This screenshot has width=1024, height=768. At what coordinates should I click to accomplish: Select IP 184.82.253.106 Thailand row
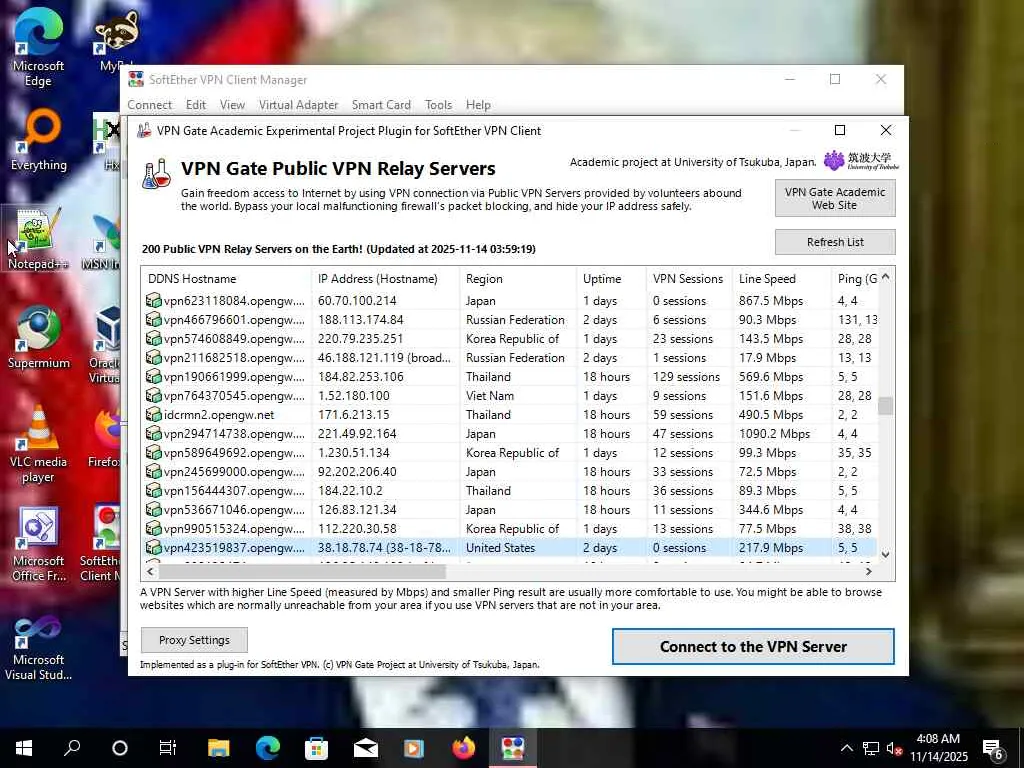pyautogui.click(x=509, y=377)
